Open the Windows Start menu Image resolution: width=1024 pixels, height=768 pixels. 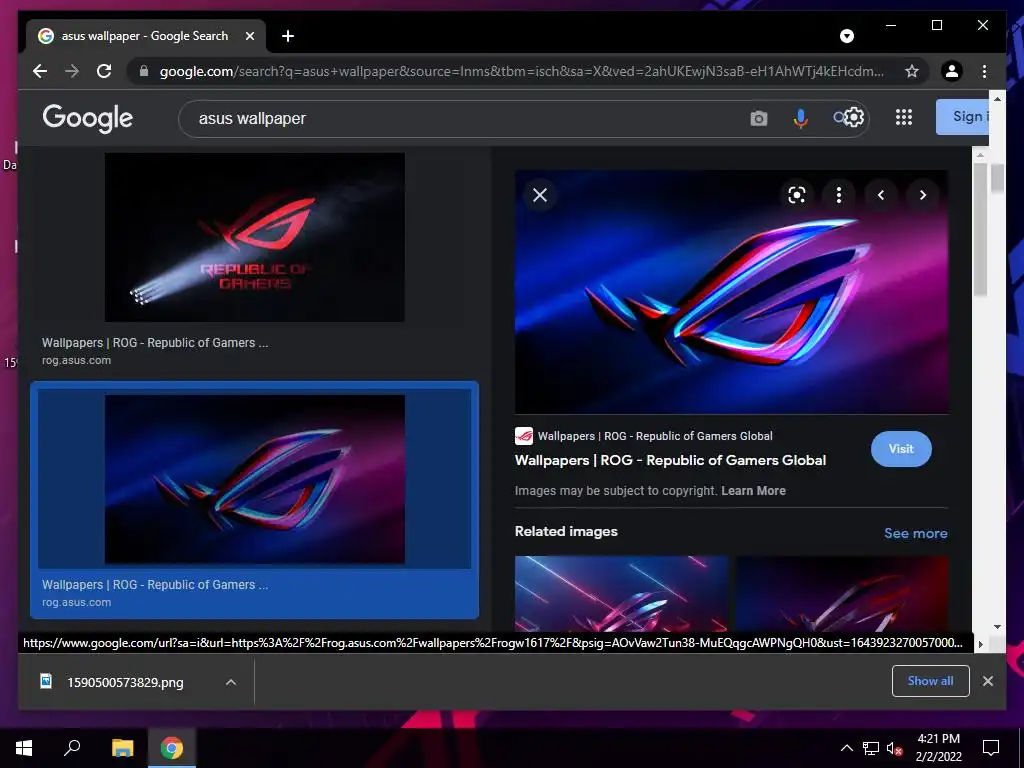(24, 748)
